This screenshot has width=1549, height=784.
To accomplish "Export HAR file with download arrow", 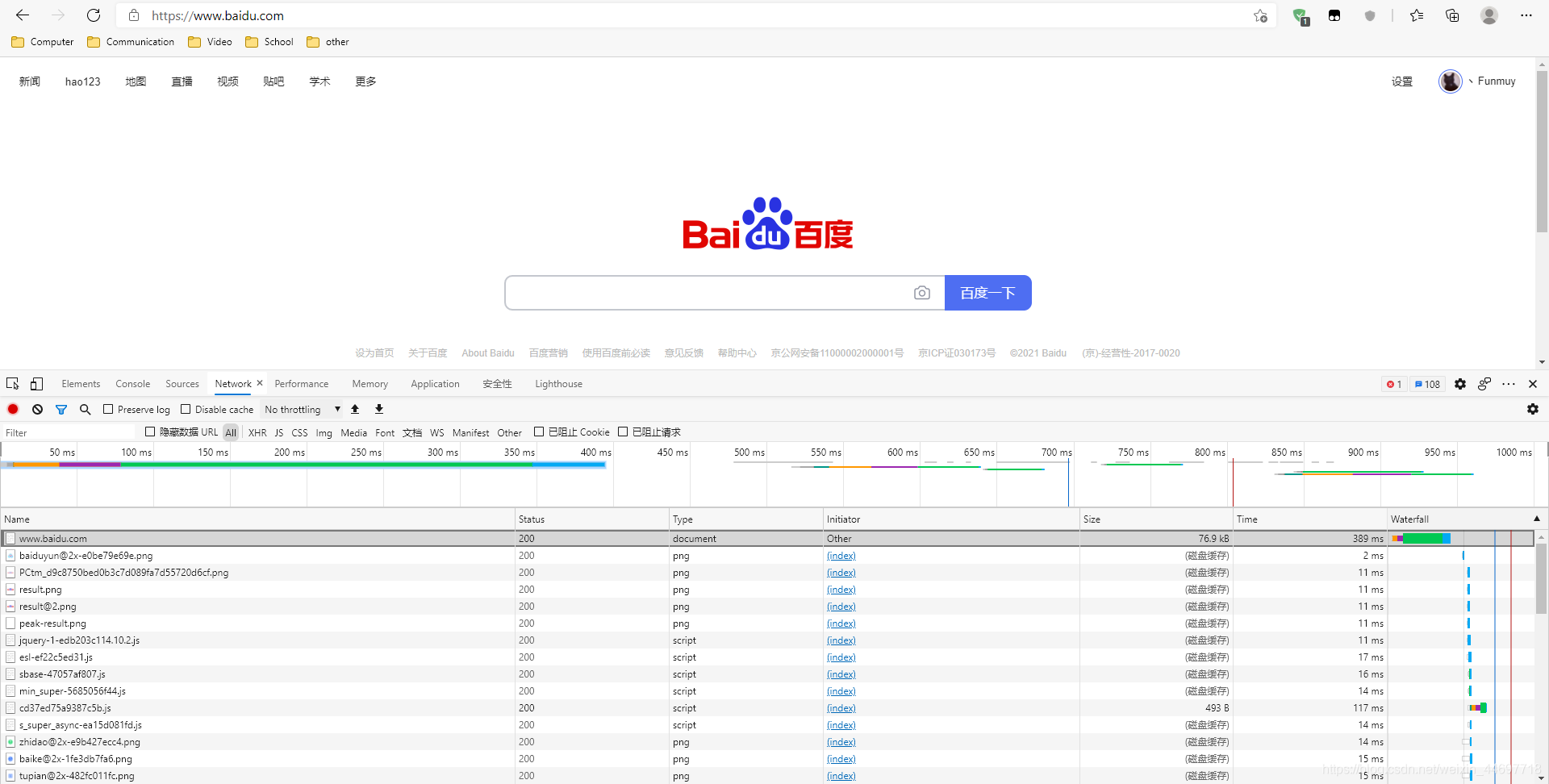I will coord(379,409).
